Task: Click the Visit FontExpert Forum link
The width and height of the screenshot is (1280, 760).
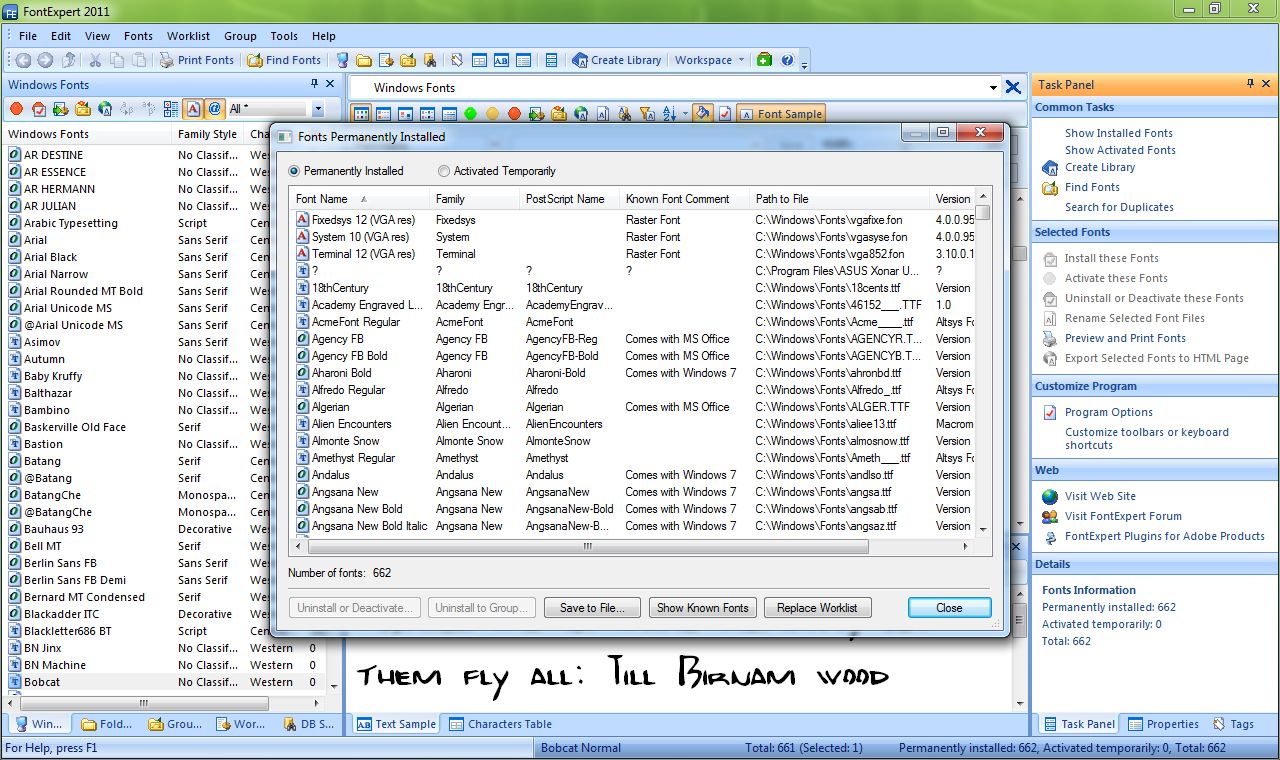Action: [x=1123, y=516]
